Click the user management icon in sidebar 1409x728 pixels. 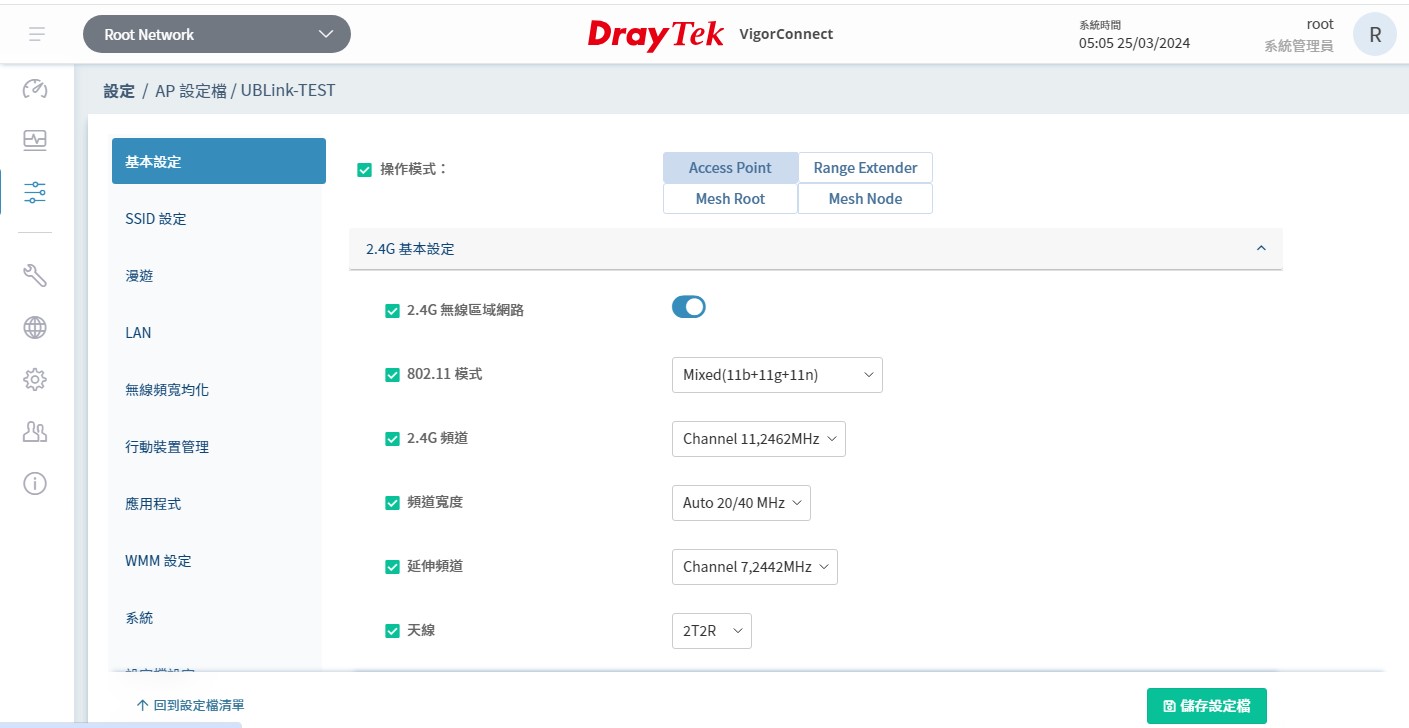[35, 431]
